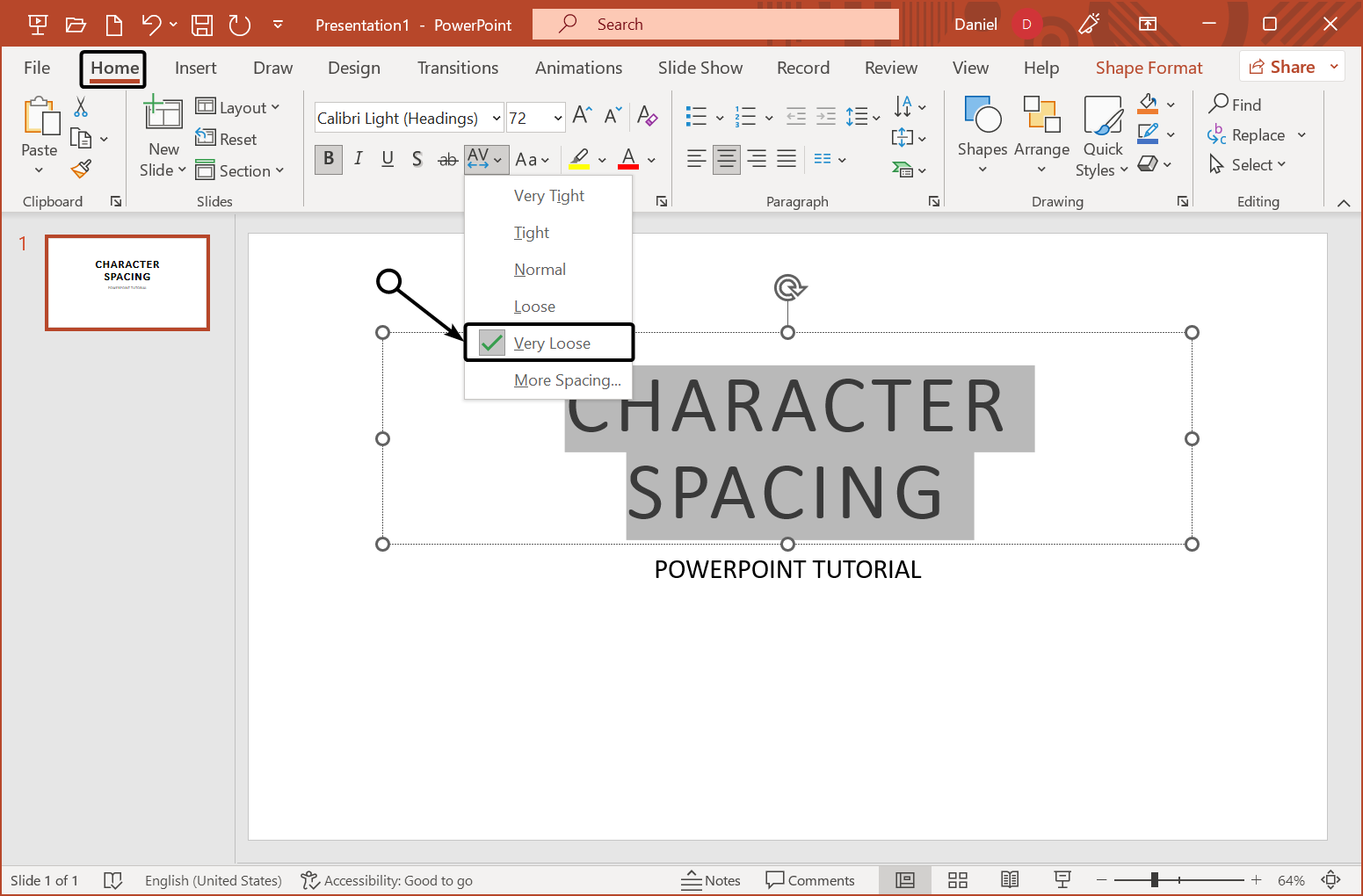Open Find in the Editing group

[x=1239, y=104]
